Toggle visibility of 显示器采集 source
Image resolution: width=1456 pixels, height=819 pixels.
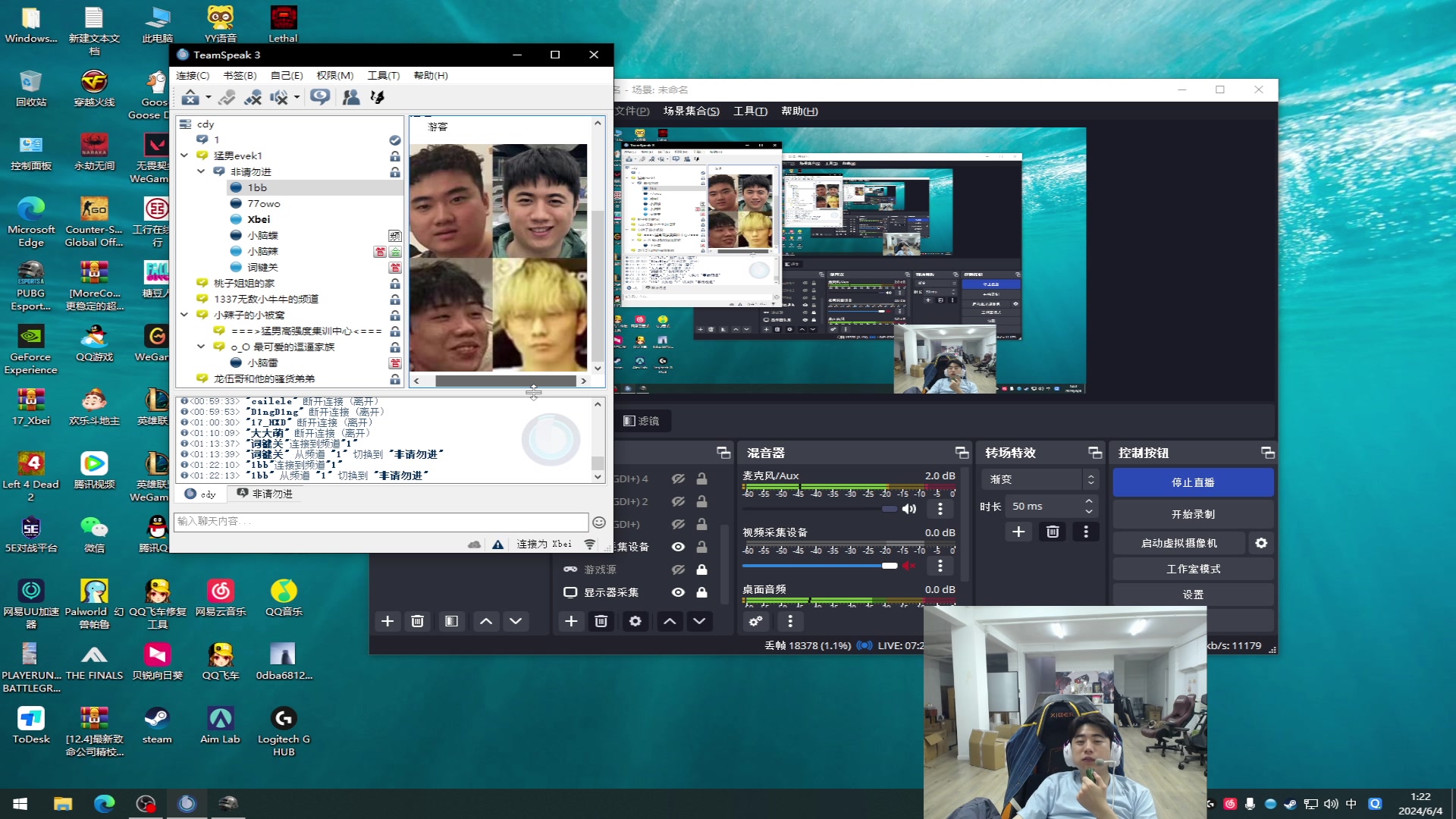678,592
